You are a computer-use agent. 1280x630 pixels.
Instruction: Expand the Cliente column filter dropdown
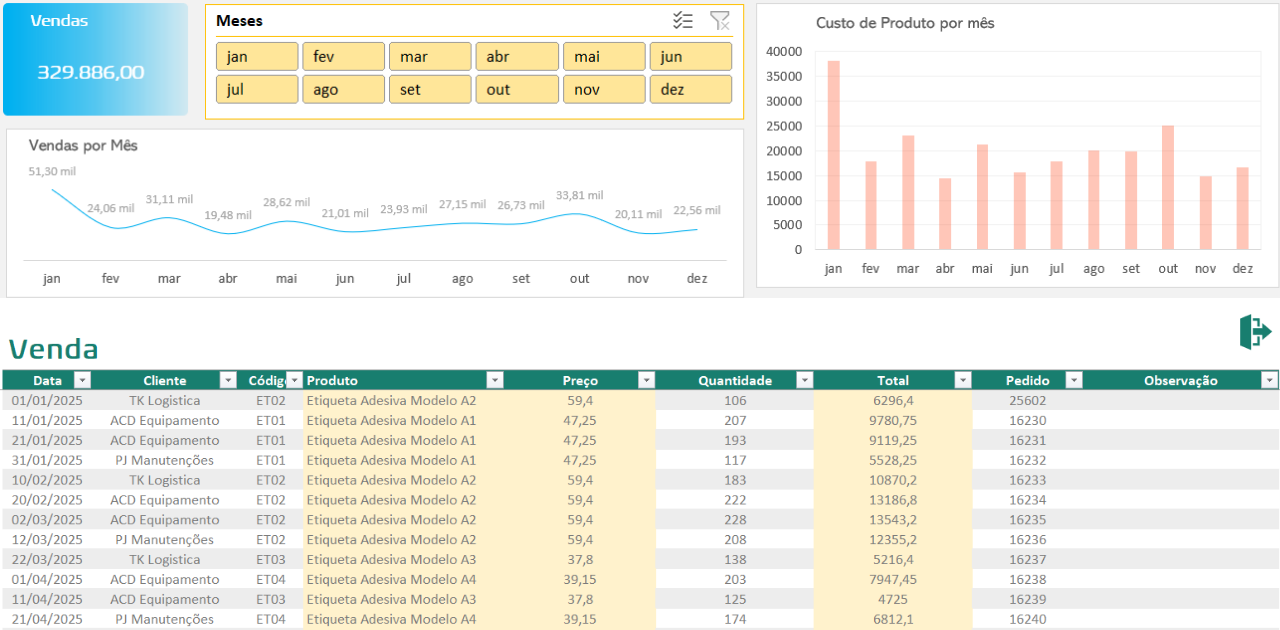228,380
